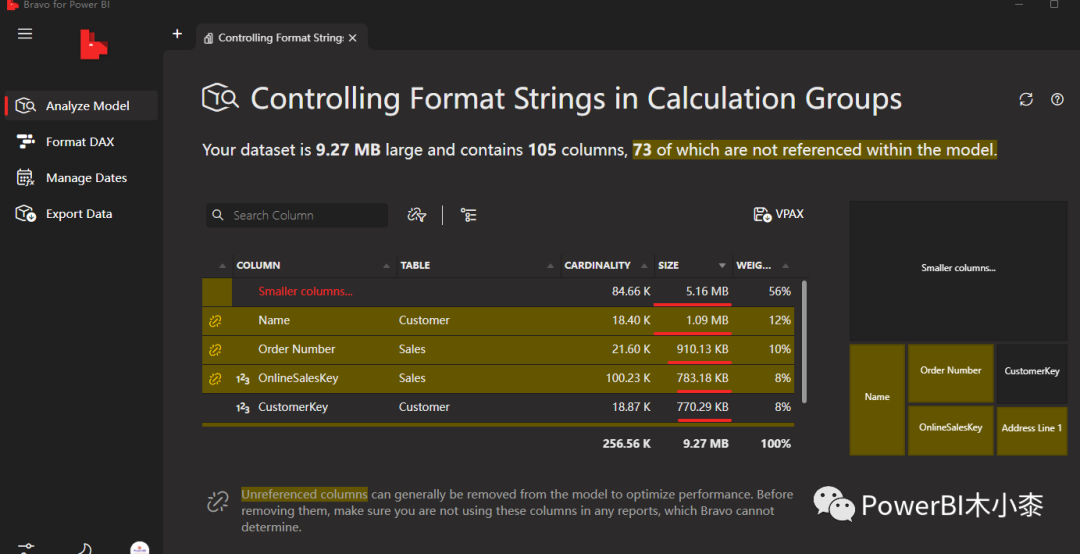Screen dimensions: 1080x554
Task: Click the table's vertical scrollbar
Action: (x=803, y=341)
